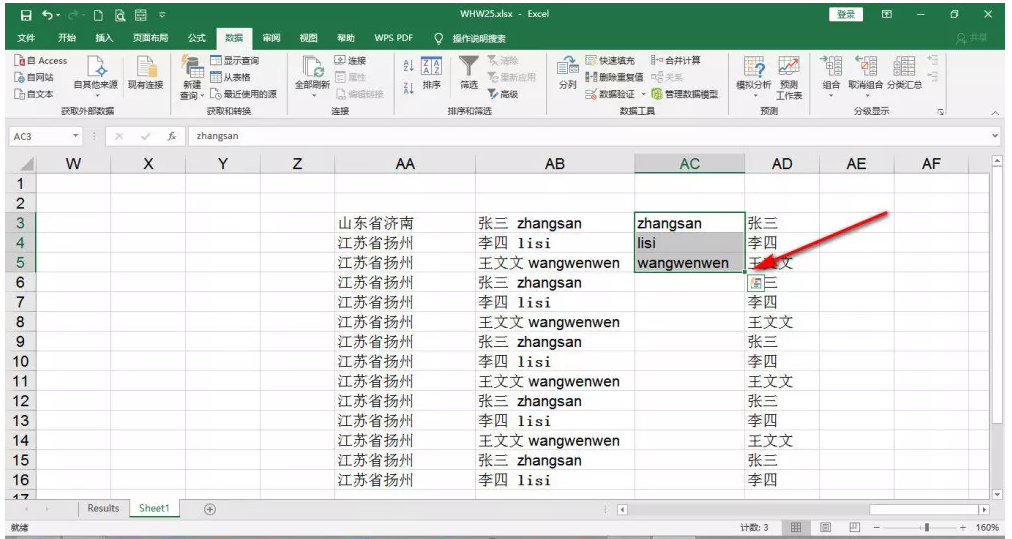
Task: Expand the Name Box dropdown arrow
Action: (x=76, y=136)
